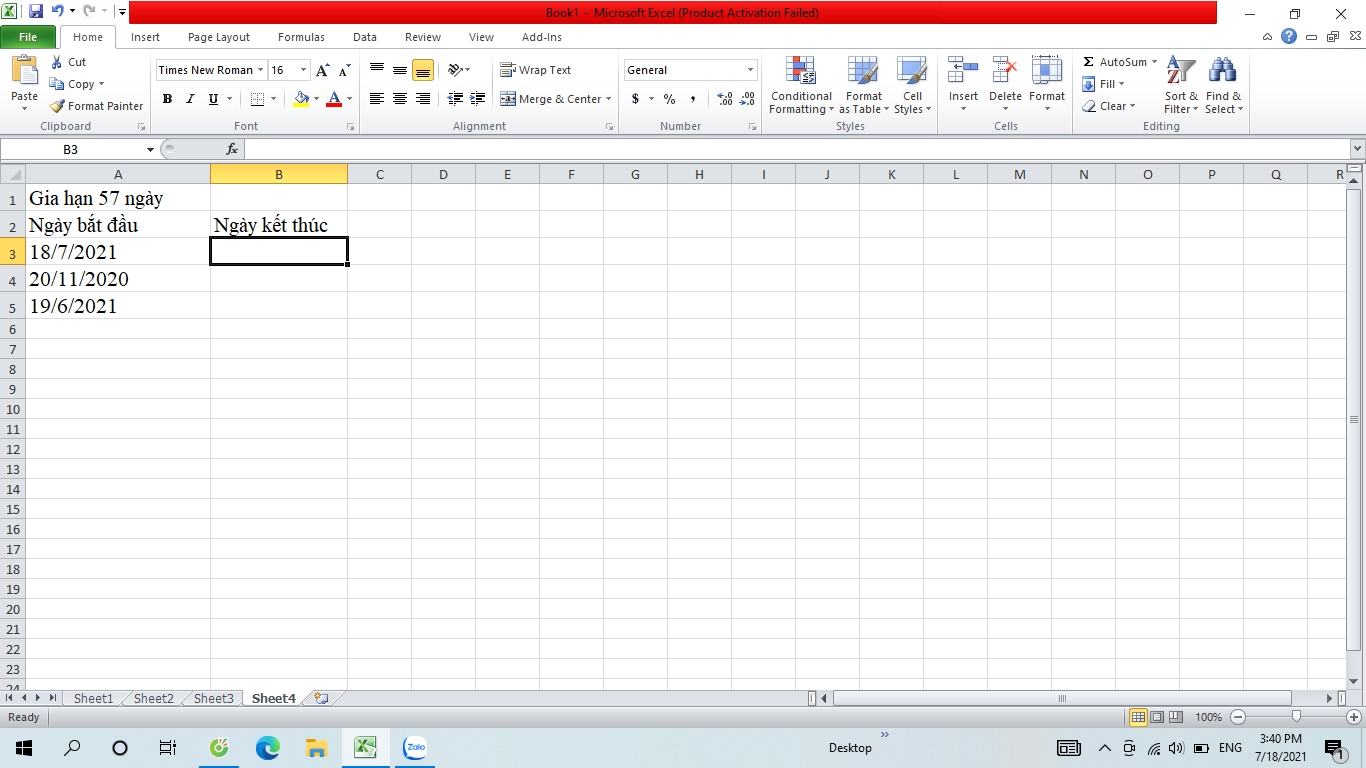
Task: Switch to the Insert ribbon tab
Action: (145, 37)
